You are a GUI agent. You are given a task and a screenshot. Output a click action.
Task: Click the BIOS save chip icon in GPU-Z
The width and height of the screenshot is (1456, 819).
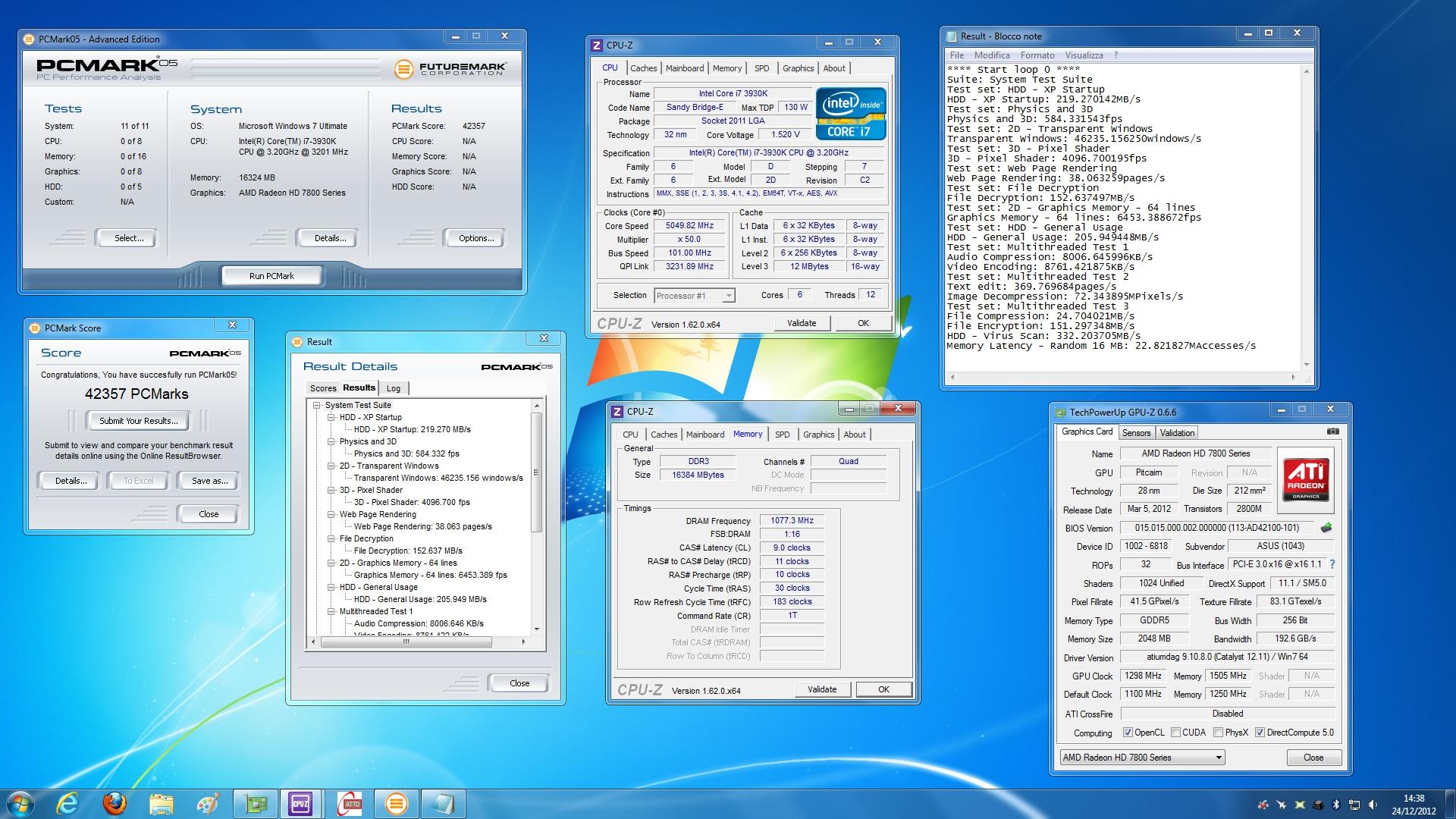coord(1326,528)
